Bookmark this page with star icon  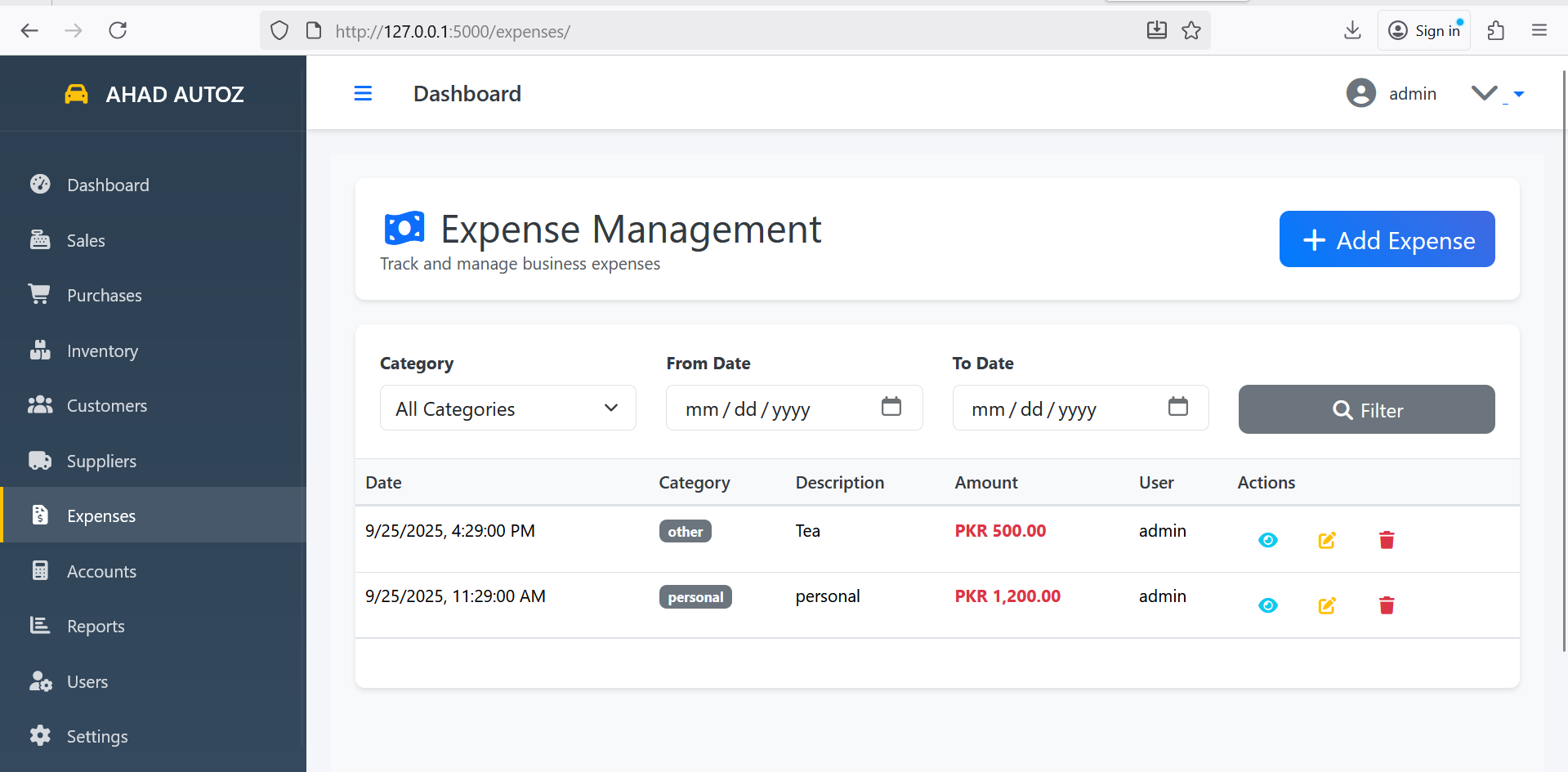point(1191,31)
